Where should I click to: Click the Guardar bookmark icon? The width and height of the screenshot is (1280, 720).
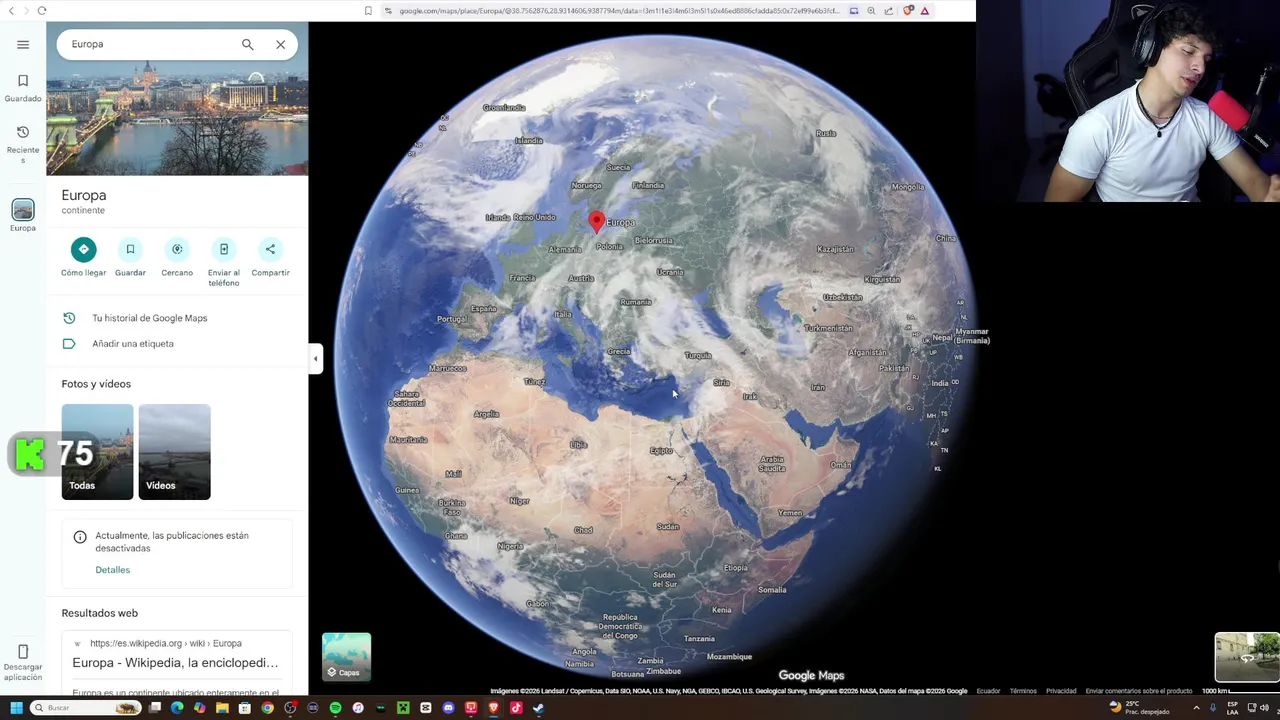pos(130,249)
